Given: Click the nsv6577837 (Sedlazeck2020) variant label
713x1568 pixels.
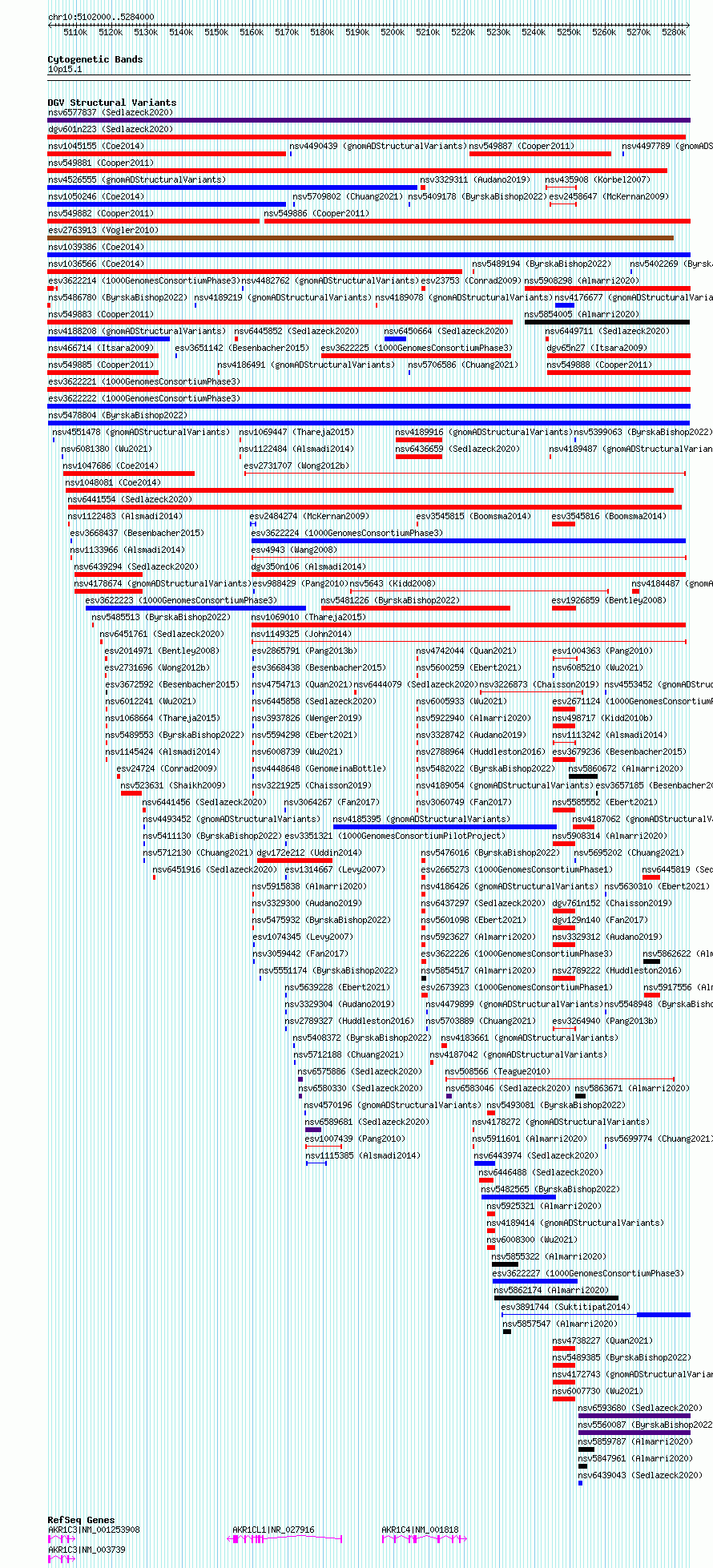Looking at the screenshot, I should pyautogui.click(x=110, y=112).
